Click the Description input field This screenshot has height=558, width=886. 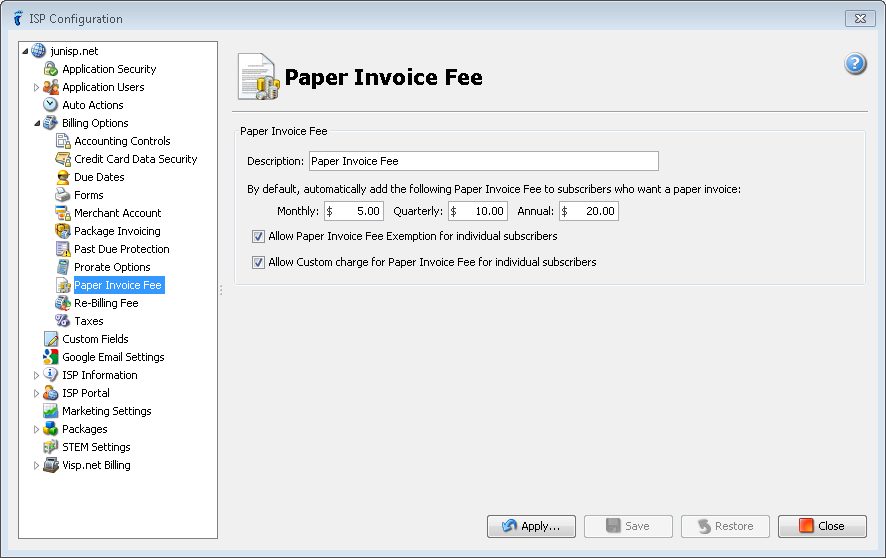pos(484,161)
